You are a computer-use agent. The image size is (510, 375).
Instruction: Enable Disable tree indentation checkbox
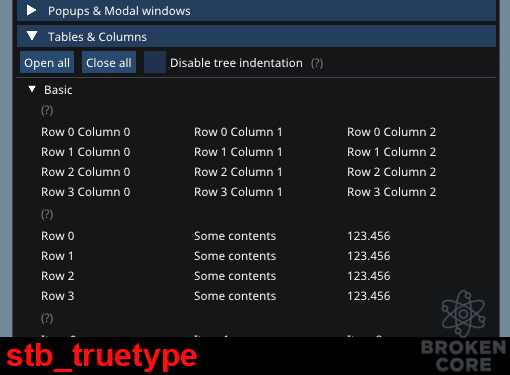(155, 63)
